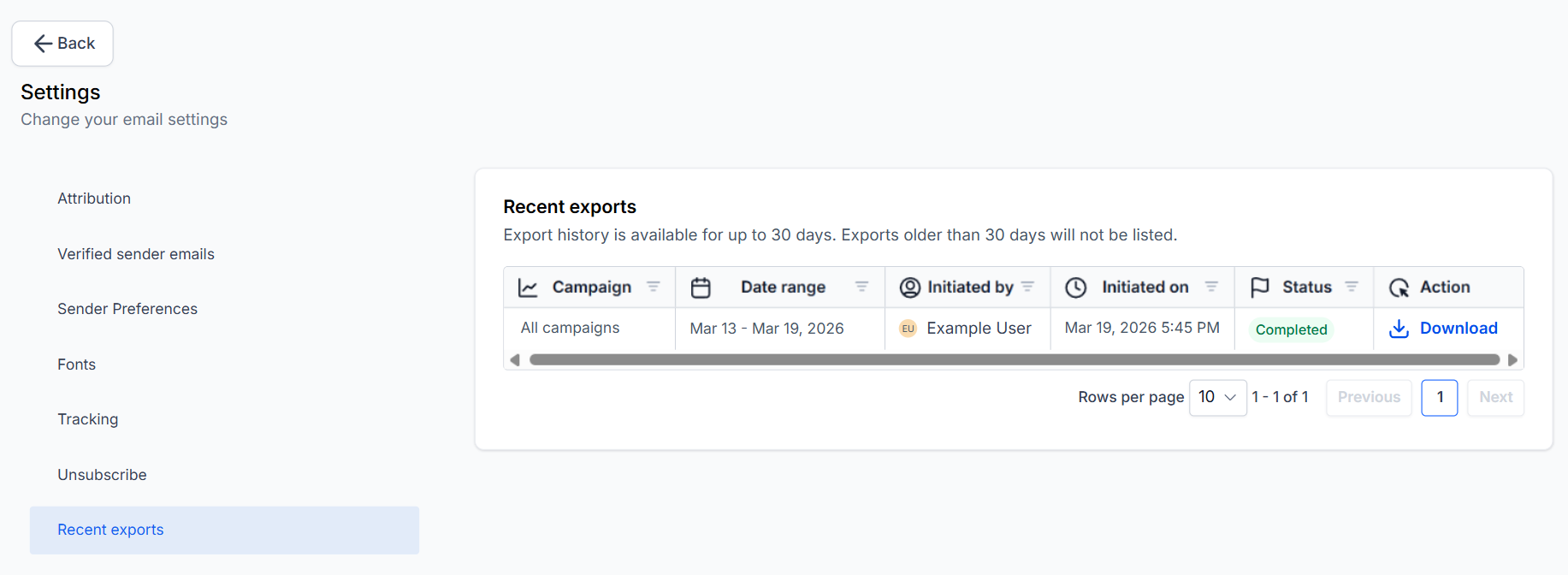Open the Date range column filter
The image size is (1568, 575).
point(861,287)
